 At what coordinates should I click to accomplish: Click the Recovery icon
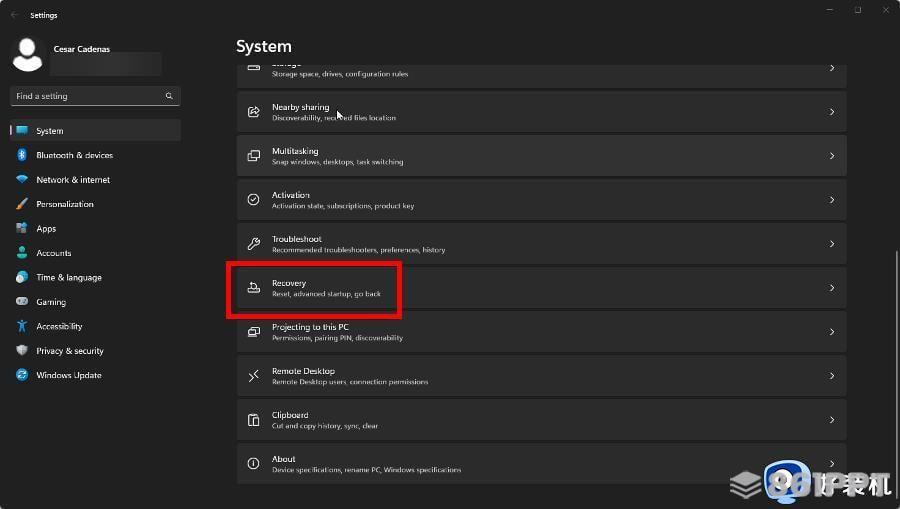(x=254, y=288)
